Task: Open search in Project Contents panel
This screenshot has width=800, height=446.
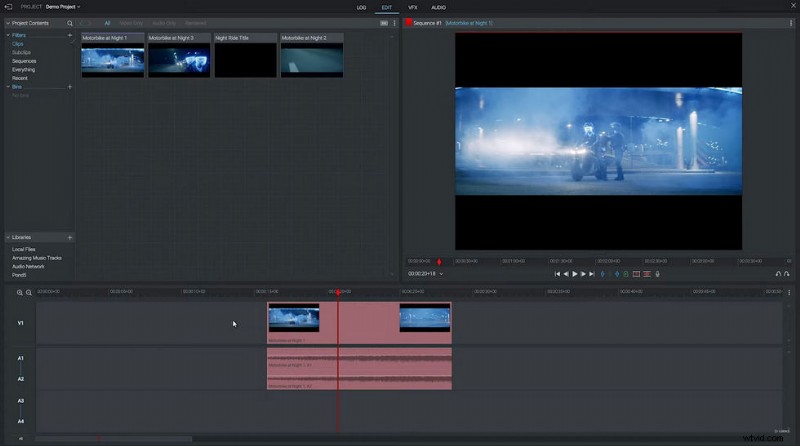Action: pos(70,23)
